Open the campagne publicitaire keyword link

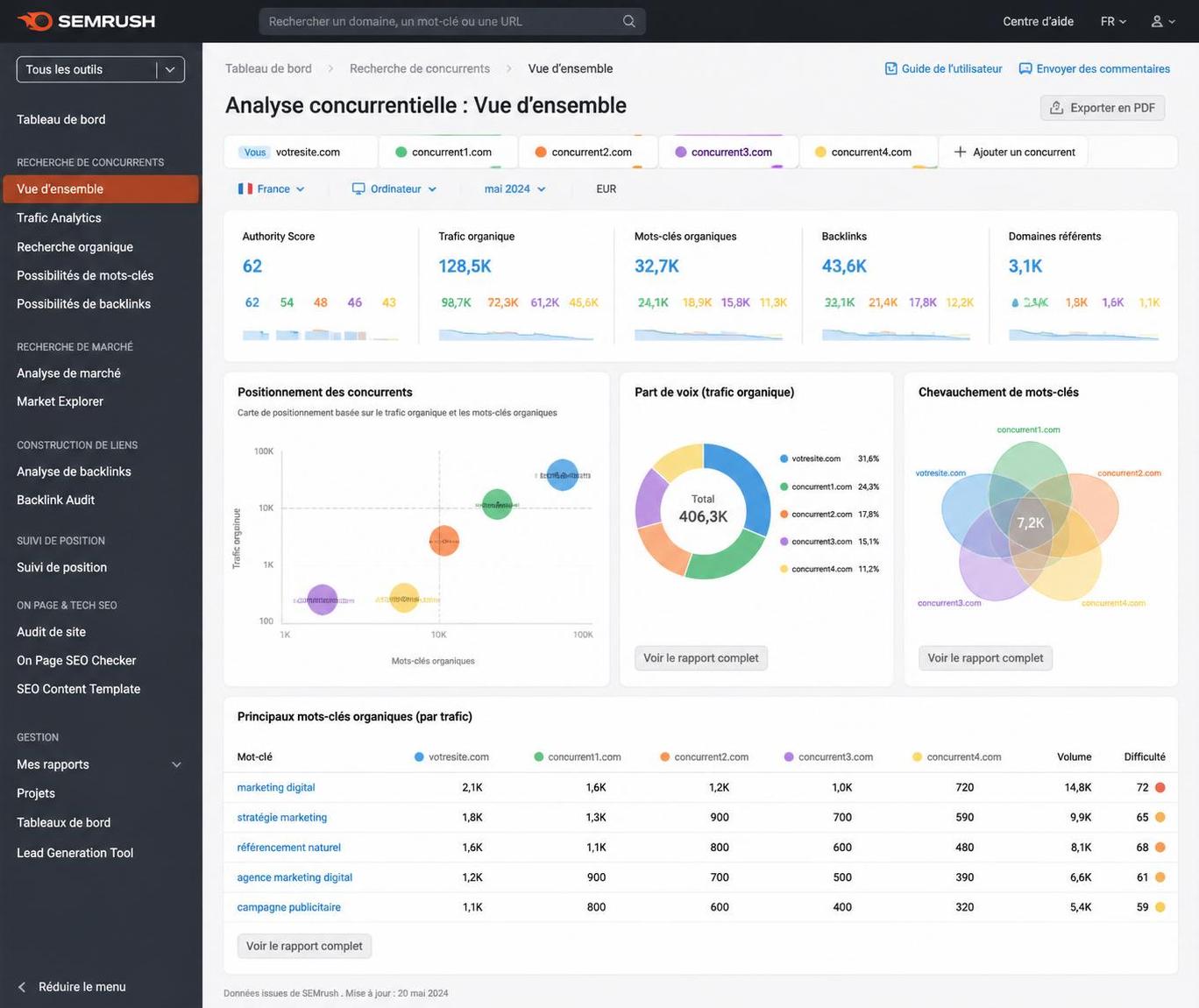[x=288, y=907]
